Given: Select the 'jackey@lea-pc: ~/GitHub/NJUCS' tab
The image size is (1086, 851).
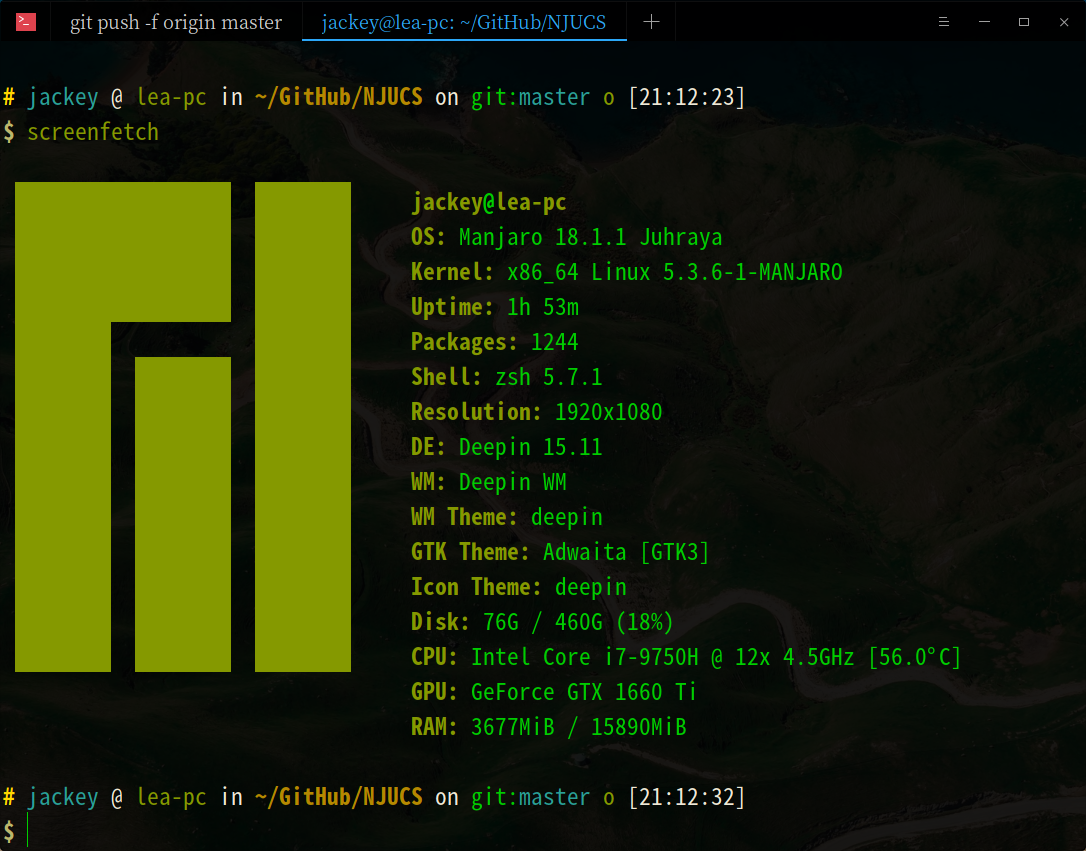Looking at the screenshot, I should click(464, 22).
